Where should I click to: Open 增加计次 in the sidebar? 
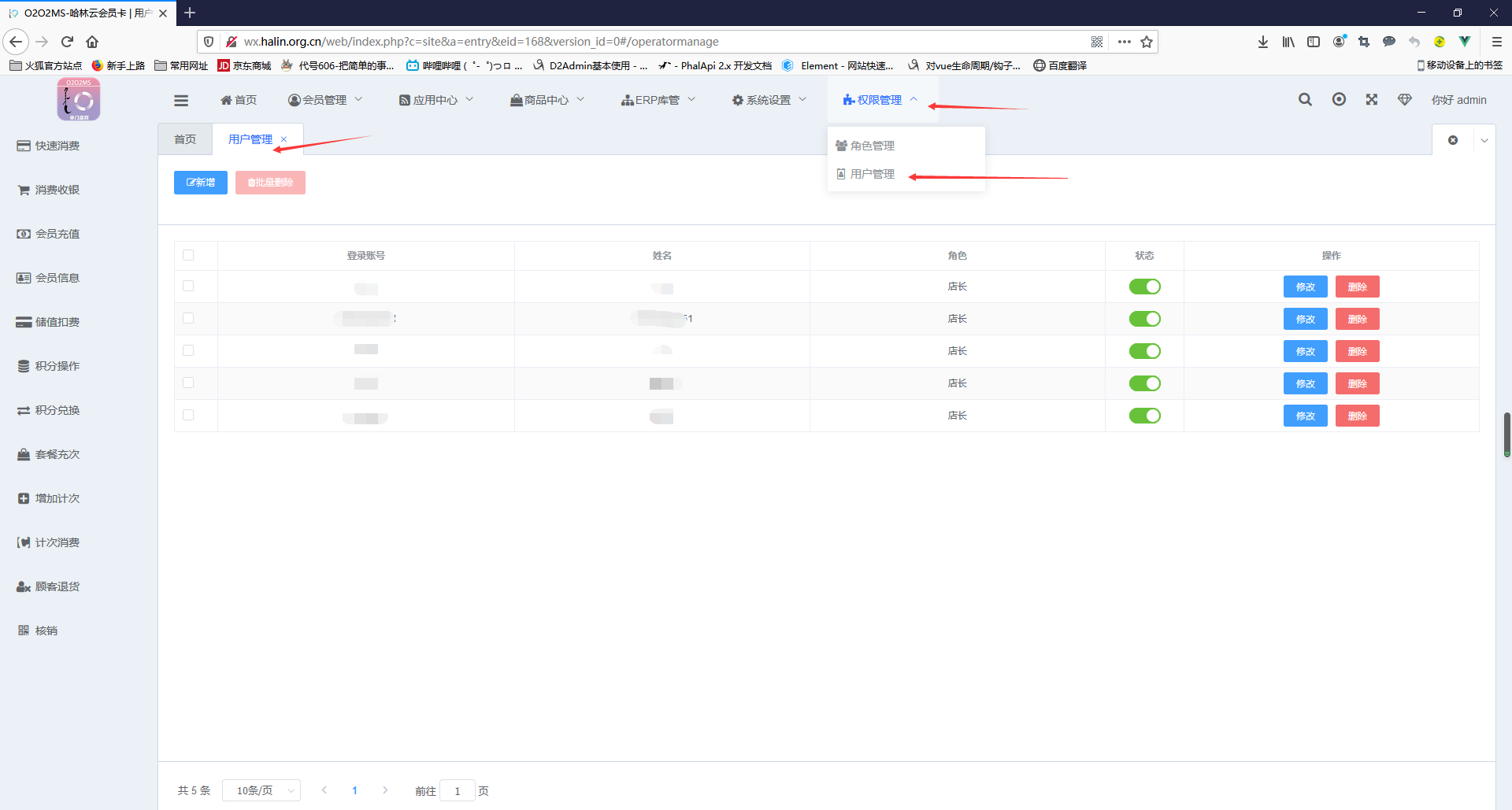(x=49, y=498)
